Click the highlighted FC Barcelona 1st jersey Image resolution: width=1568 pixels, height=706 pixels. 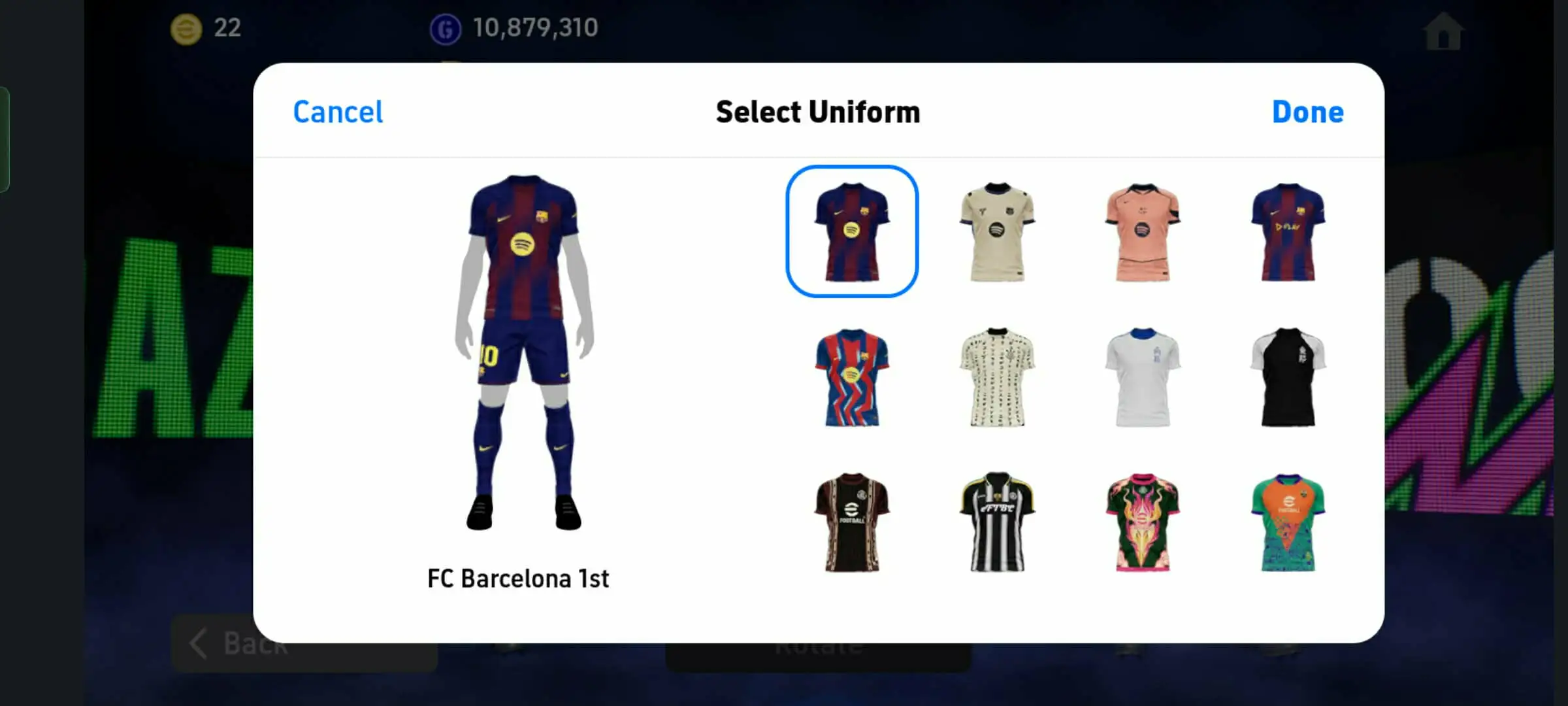click(852, 231)
